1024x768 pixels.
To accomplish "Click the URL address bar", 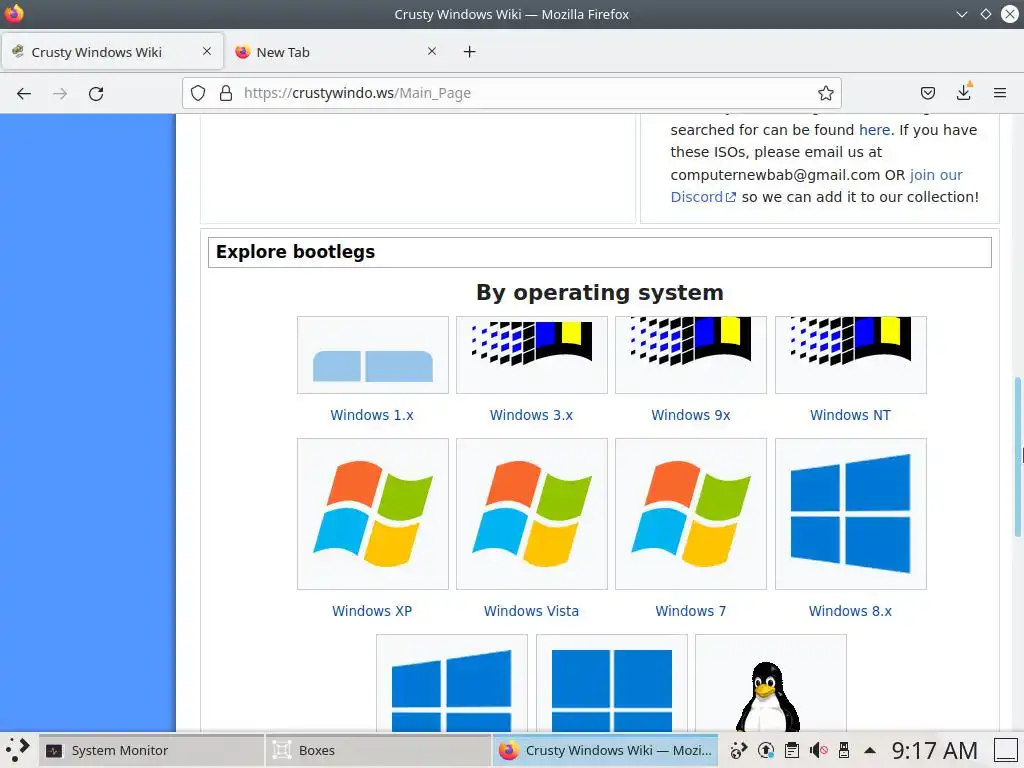I will [x=512, y=93].
